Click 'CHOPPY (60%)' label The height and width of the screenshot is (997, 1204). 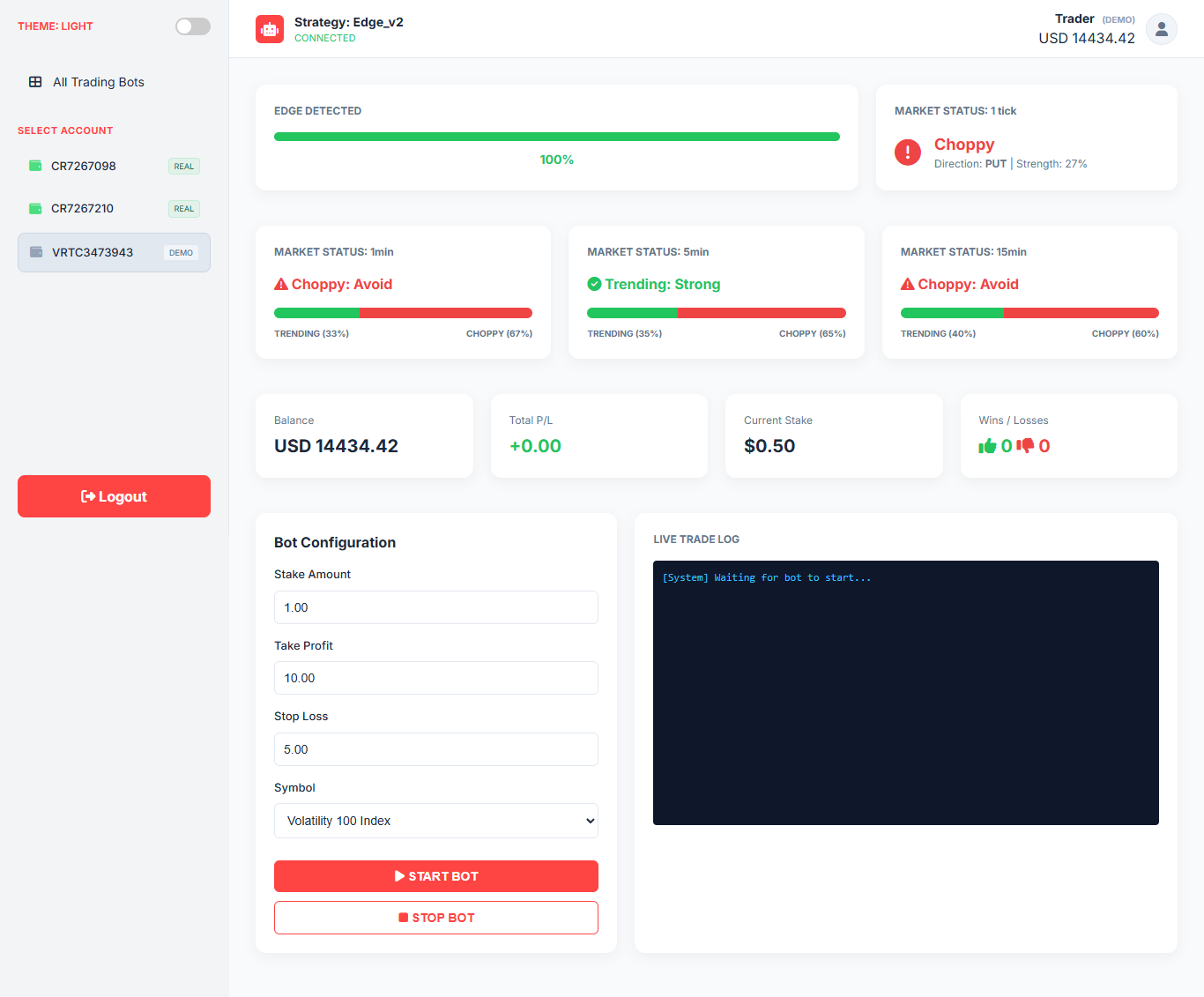click(1126, 333)
